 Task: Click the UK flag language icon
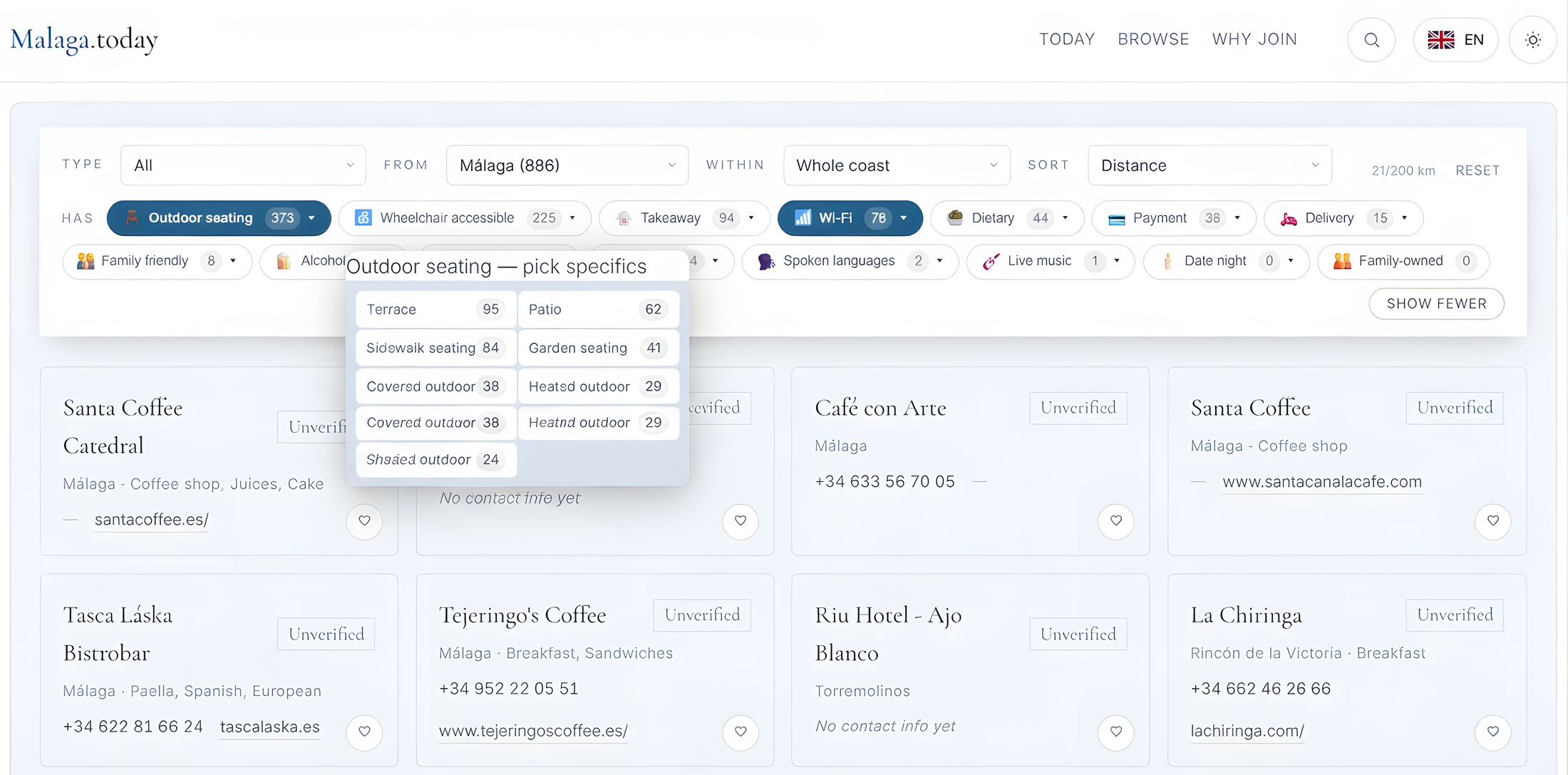coord(1441,40)
